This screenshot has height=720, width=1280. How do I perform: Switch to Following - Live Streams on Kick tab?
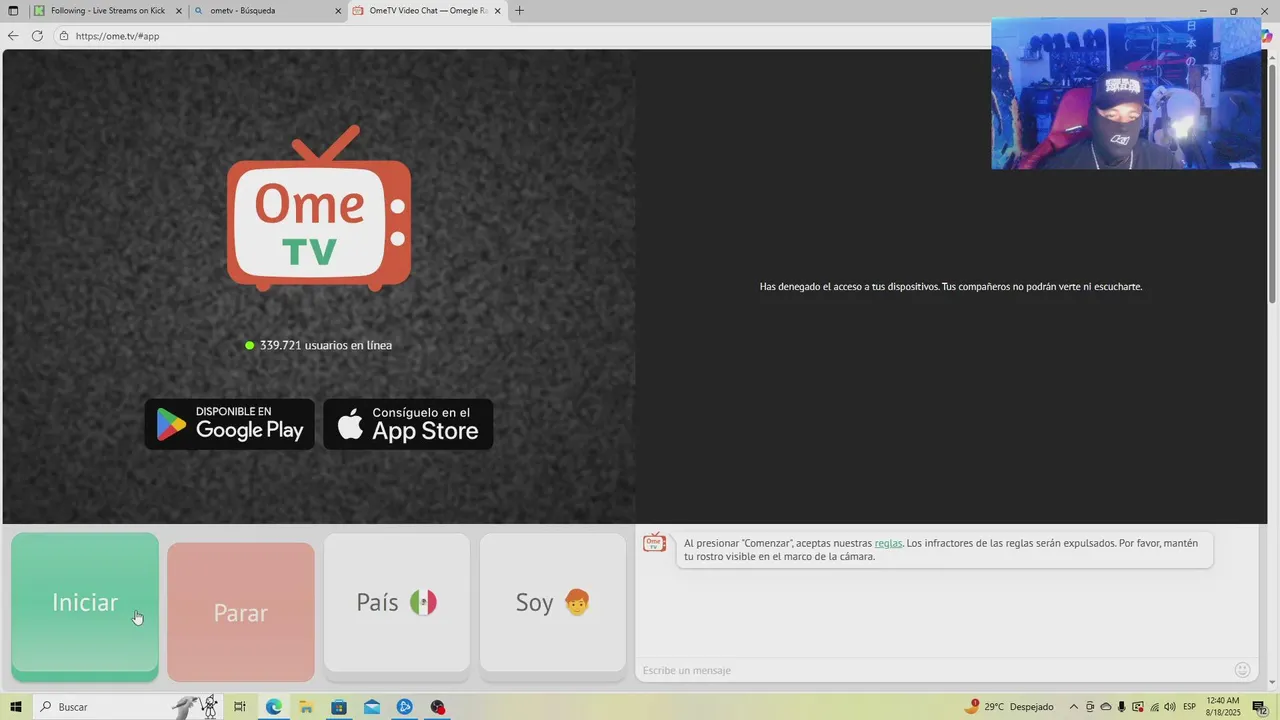click(x=107, y=11)
